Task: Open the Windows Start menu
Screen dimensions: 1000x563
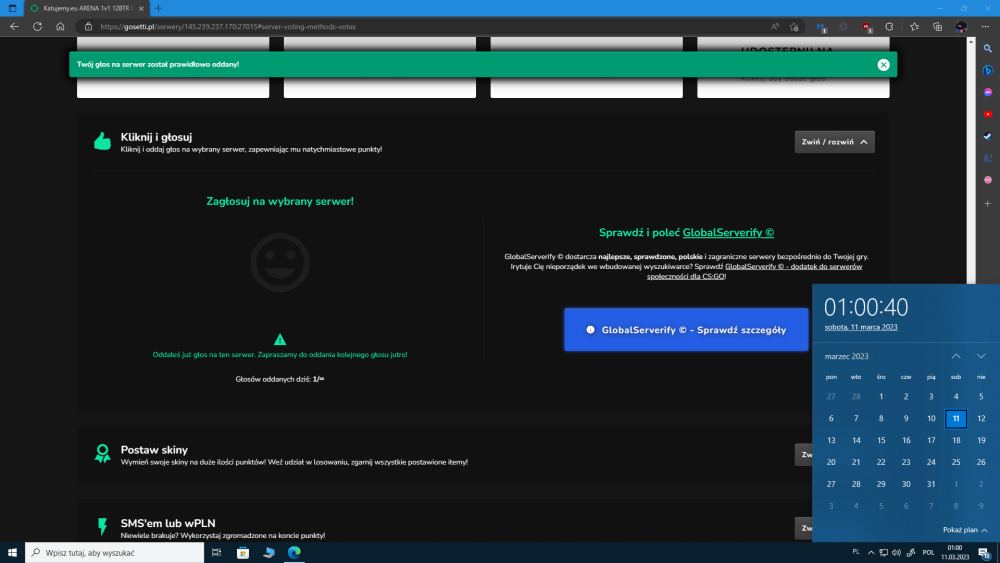Action: click(x=12, y=553)
